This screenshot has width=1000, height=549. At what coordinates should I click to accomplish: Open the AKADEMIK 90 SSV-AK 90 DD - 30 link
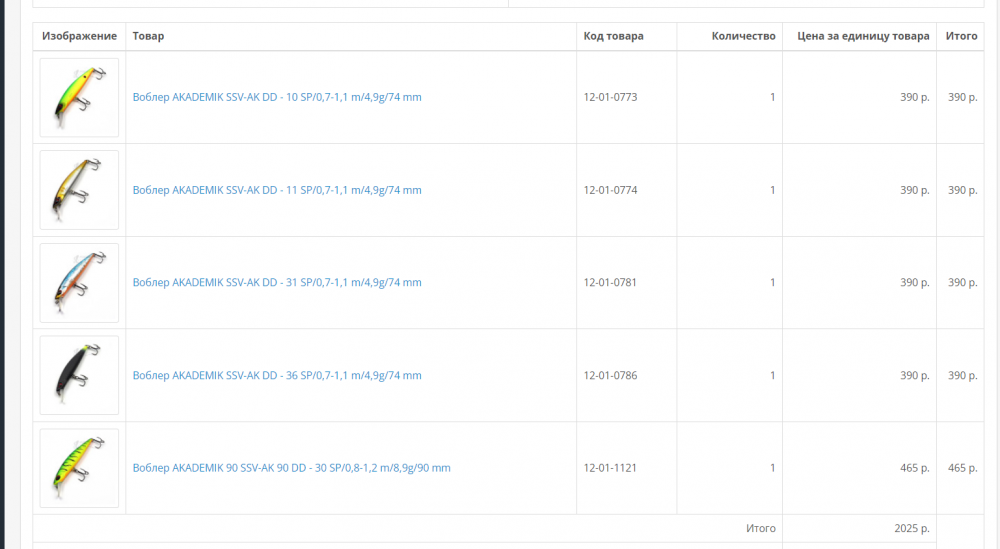(x=291, y=468)
